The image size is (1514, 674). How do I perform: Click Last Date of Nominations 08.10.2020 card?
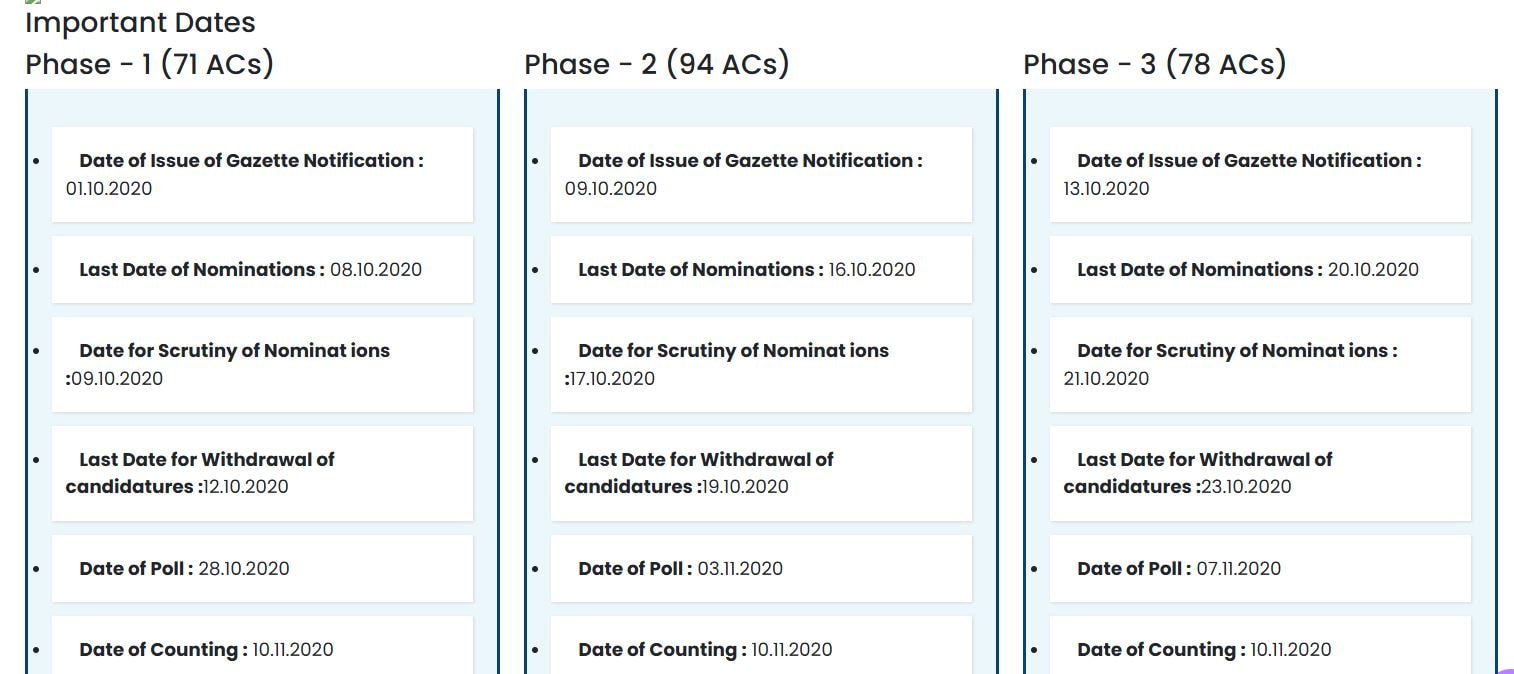point(261,269)
